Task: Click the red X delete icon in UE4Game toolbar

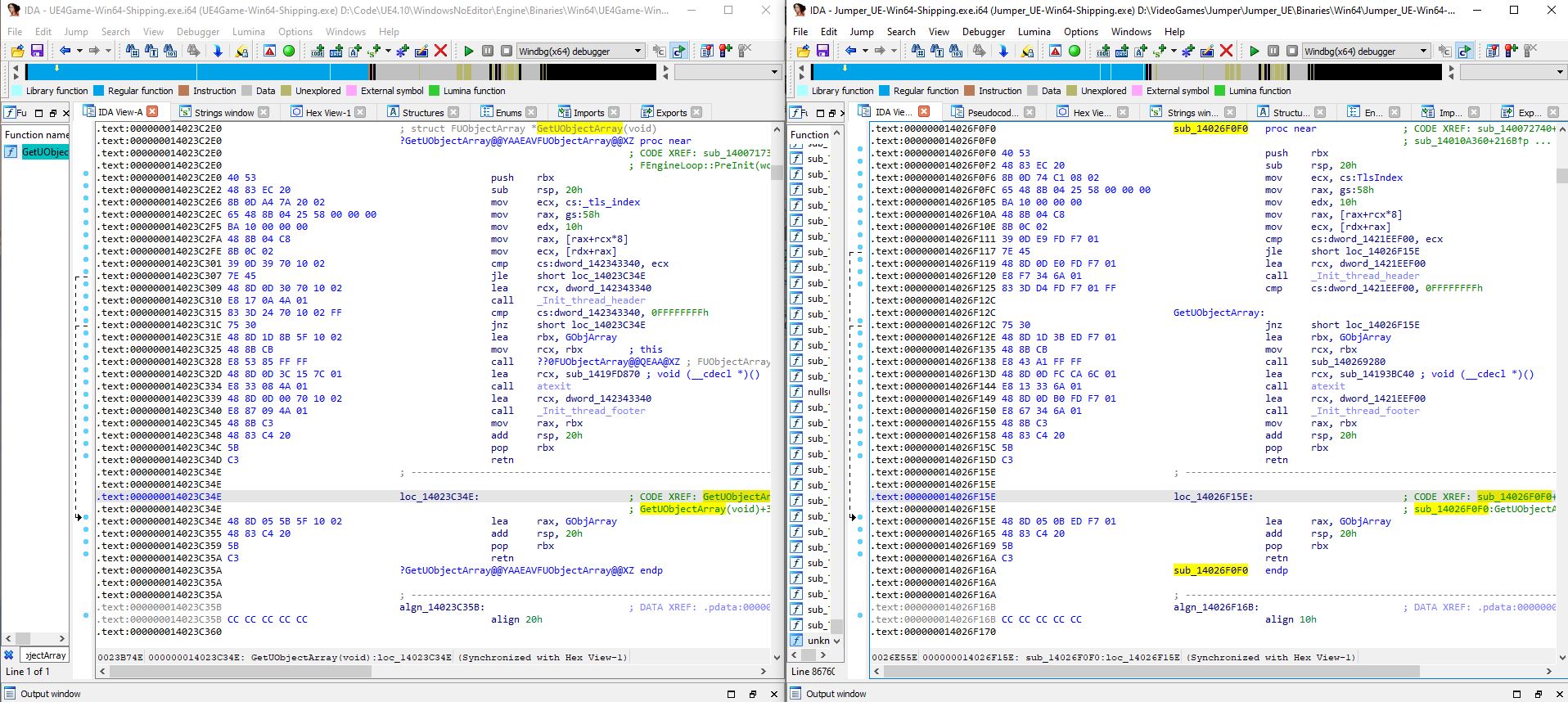Action: point(440,51)
